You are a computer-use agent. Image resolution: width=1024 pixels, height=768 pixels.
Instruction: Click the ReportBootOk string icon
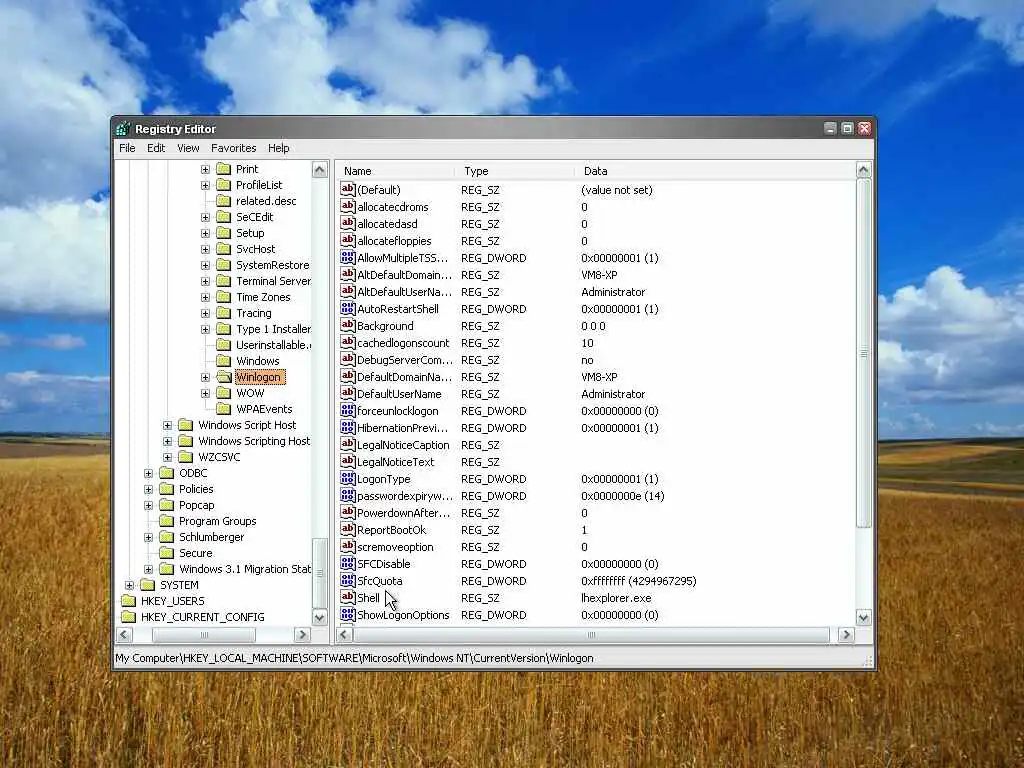tap(347, 529)
